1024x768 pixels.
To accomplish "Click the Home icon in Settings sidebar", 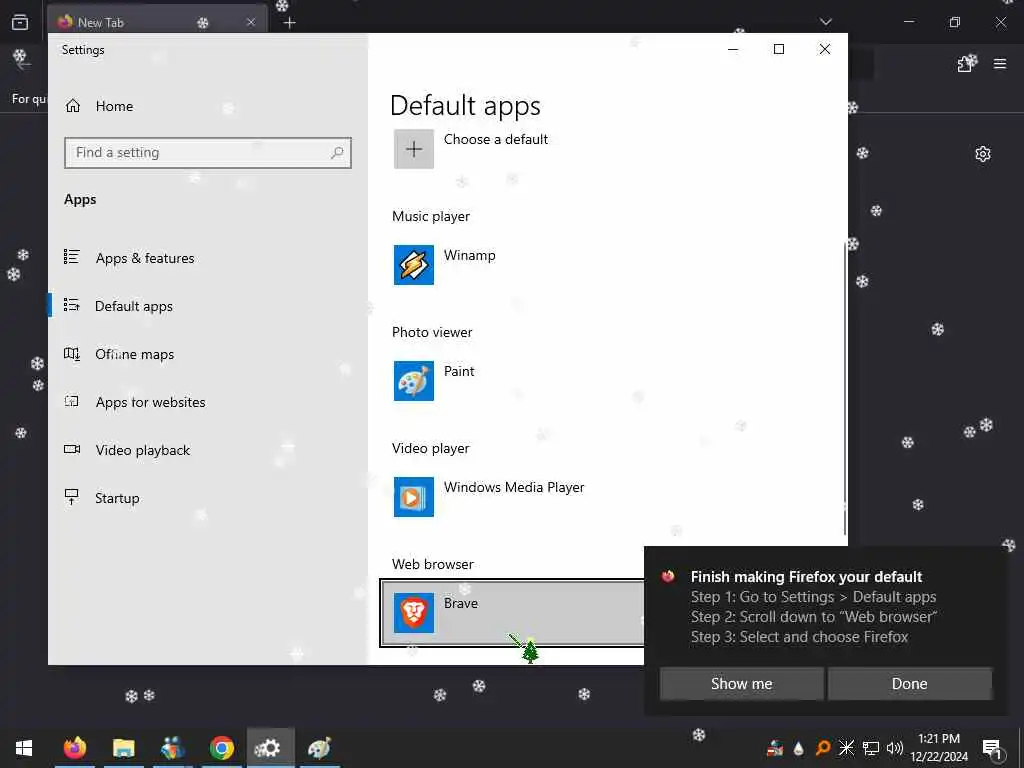I will [x=72, y=106].
